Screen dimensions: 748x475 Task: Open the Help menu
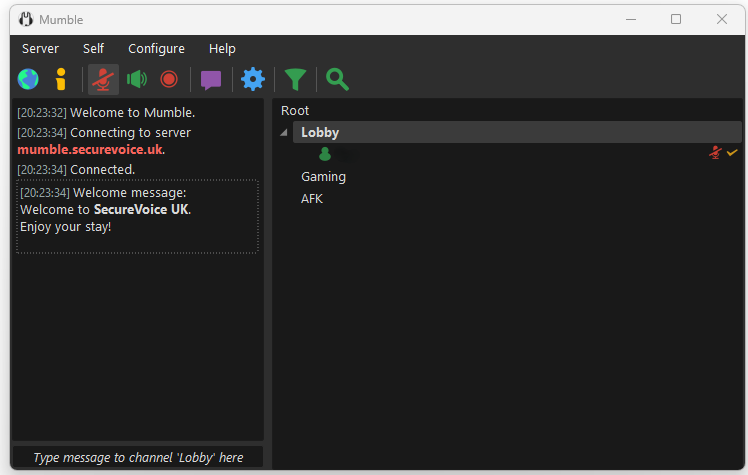[x=222, y=49]
